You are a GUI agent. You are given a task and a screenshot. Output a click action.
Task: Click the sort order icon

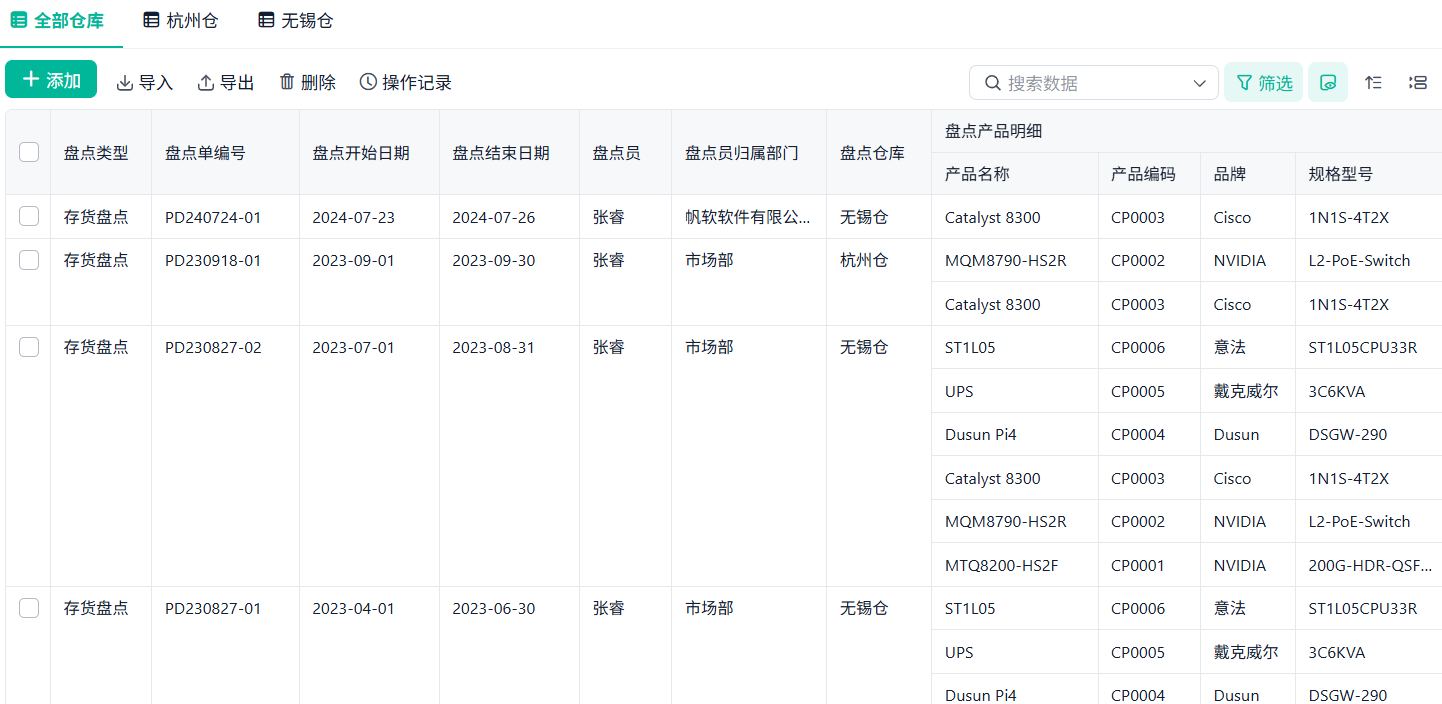click(1373, 82)
